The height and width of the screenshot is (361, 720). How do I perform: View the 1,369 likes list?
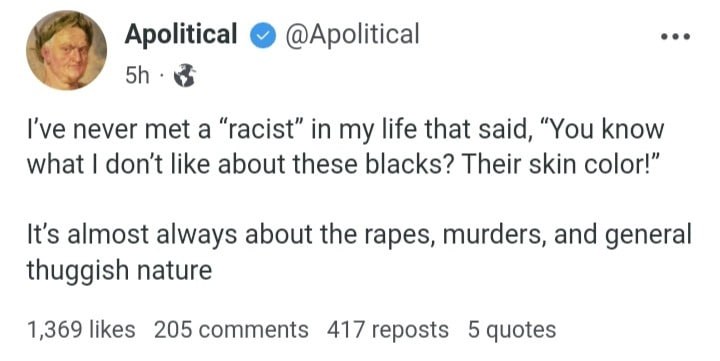click(81, 330)
